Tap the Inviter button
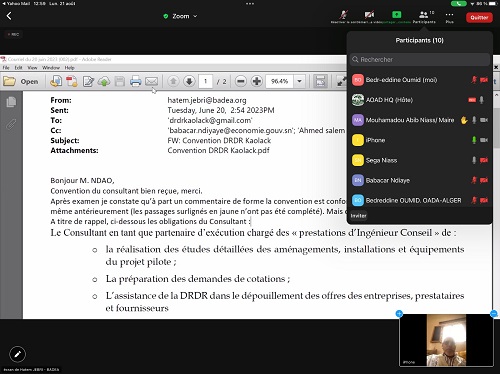The image size is (500, 374). [x=358, y=216]
